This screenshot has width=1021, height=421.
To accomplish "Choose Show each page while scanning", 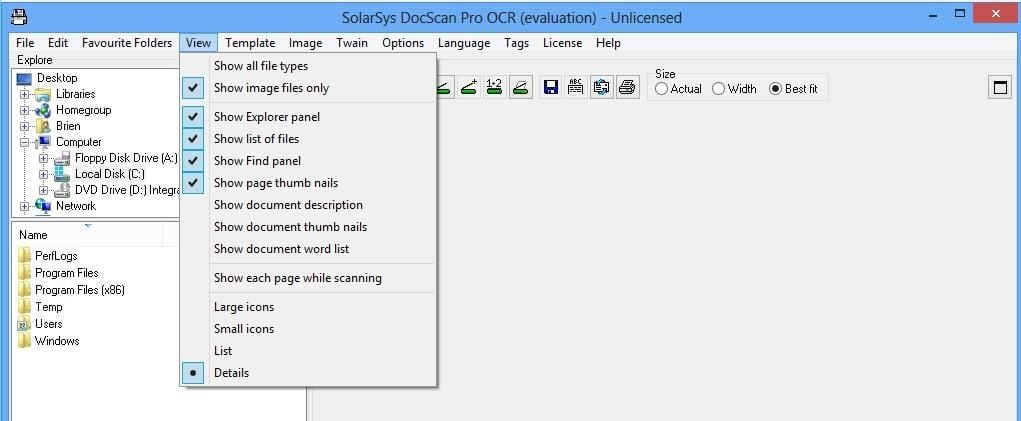I will [307, 278].
